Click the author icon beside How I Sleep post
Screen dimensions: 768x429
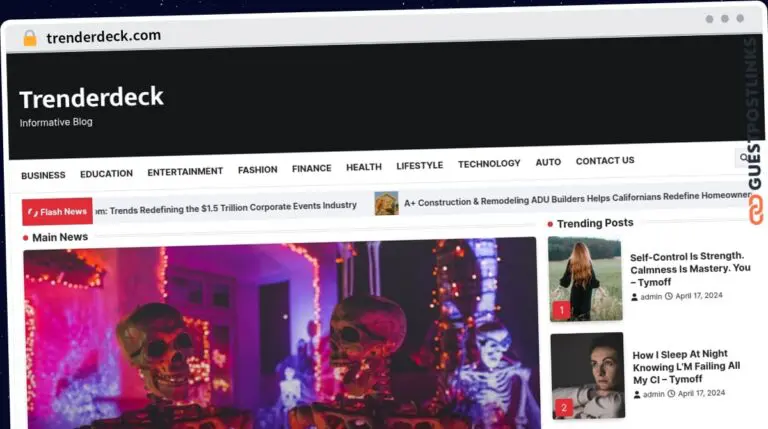tap(637, 394)
